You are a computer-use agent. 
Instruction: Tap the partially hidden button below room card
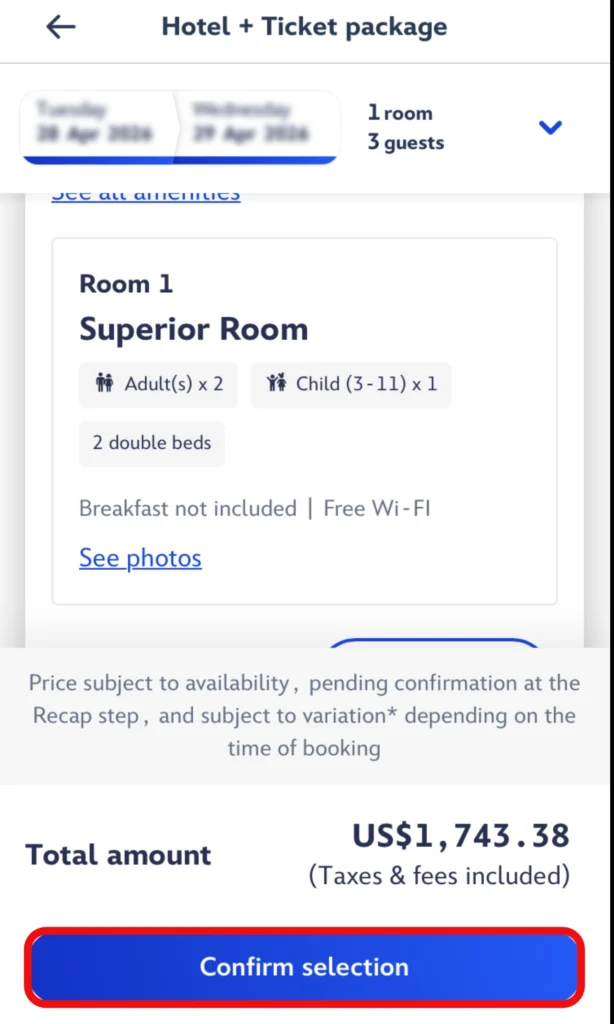[433, 642]
